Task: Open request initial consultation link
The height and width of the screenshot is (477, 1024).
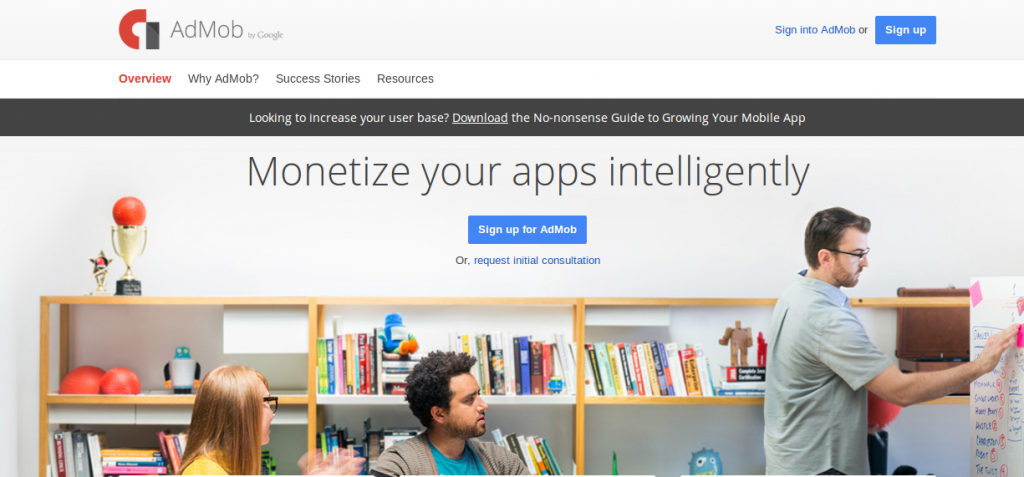Action: 537,260
